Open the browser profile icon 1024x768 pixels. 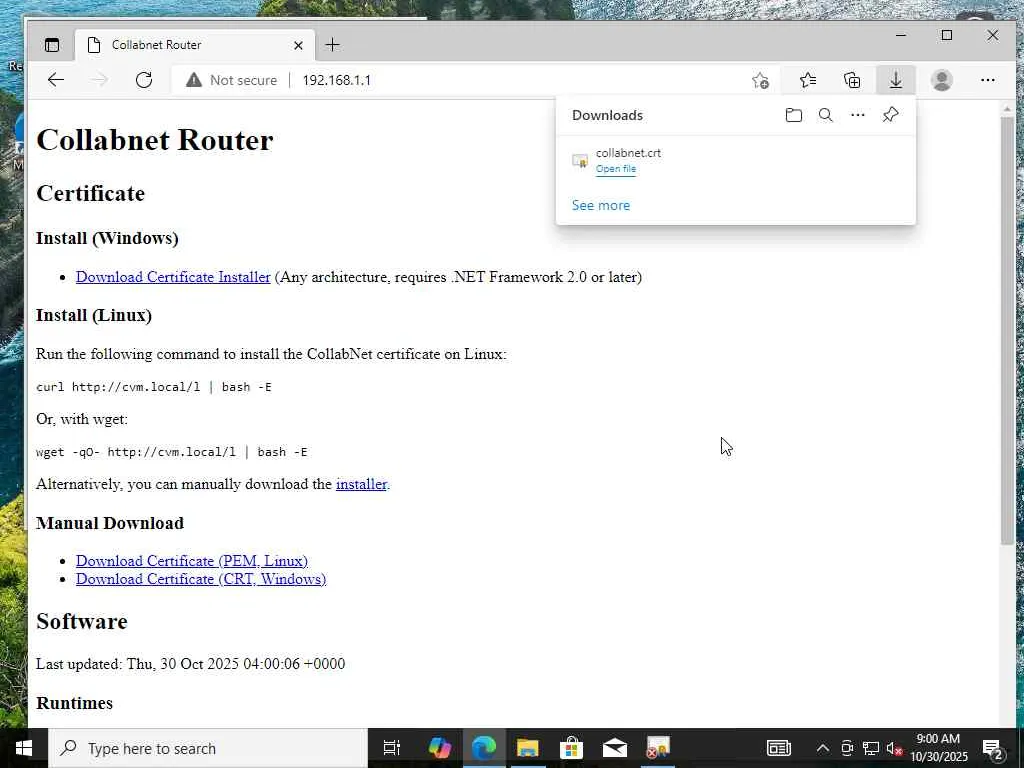942,80
